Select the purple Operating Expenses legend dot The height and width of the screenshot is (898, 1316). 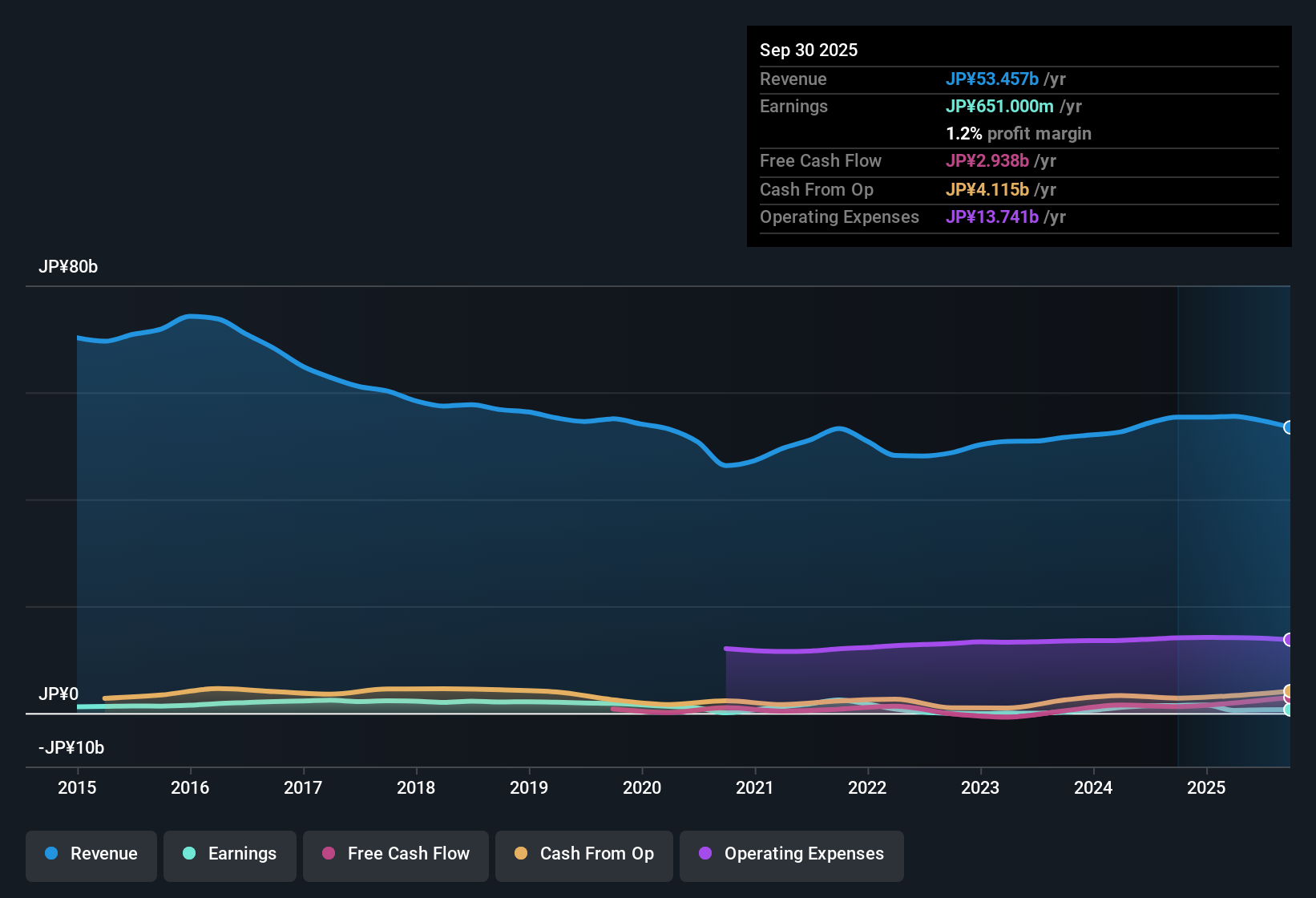[x=704, y=854]
